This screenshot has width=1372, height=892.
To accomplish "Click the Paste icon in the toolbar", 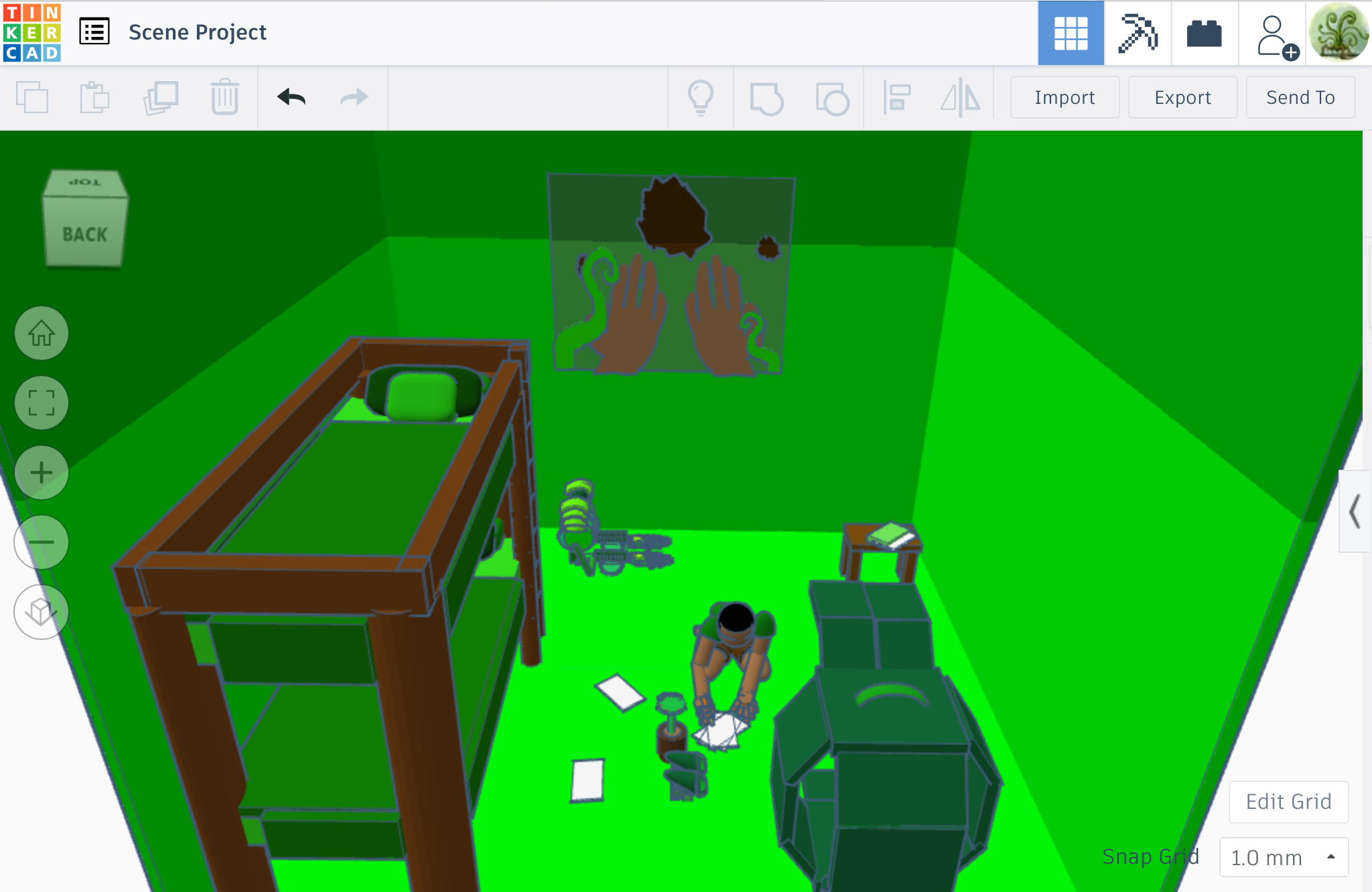I will pyautogui.click(x=94, y=98).
